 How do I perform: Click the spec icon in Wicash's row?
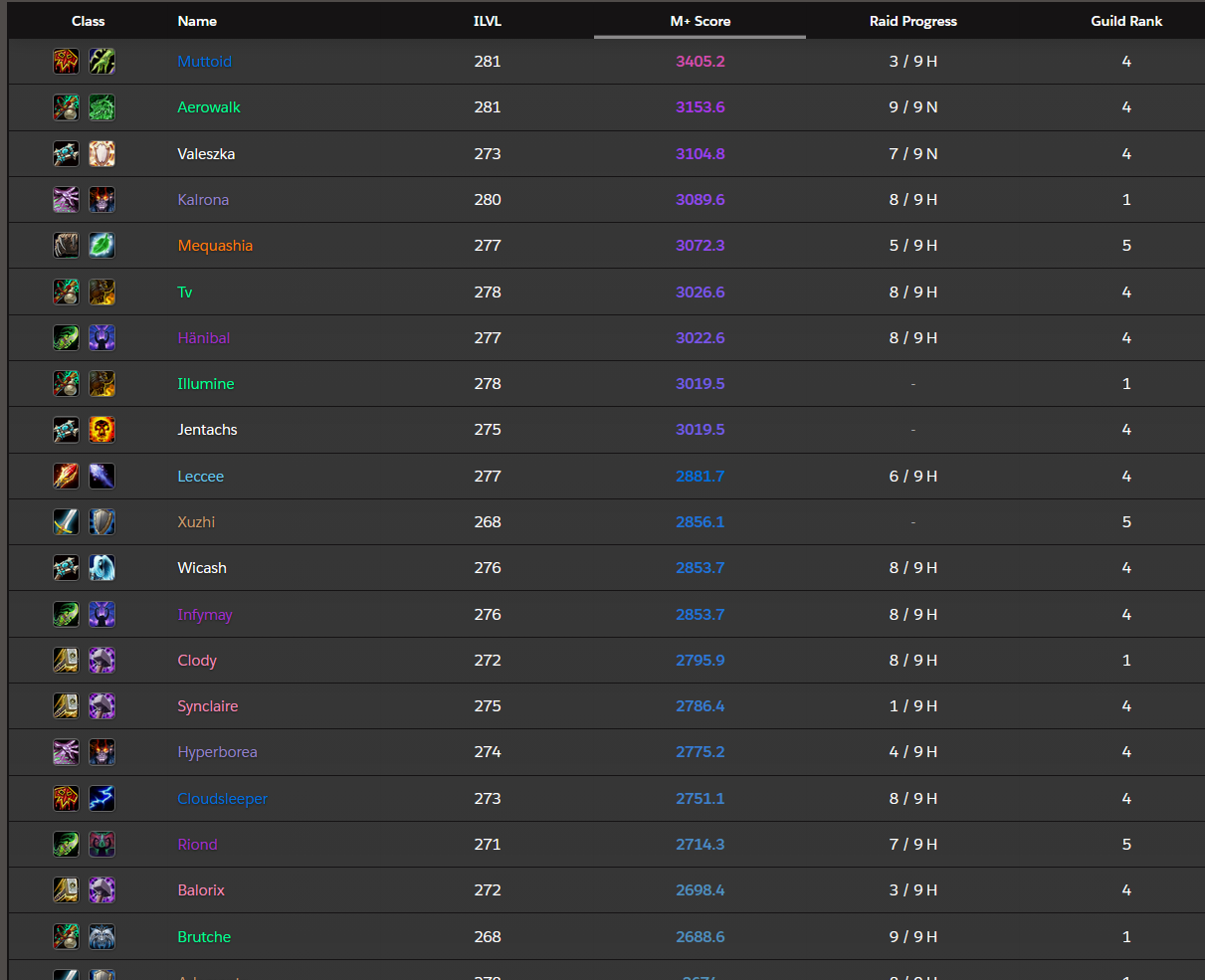click(x=101, y=568)
